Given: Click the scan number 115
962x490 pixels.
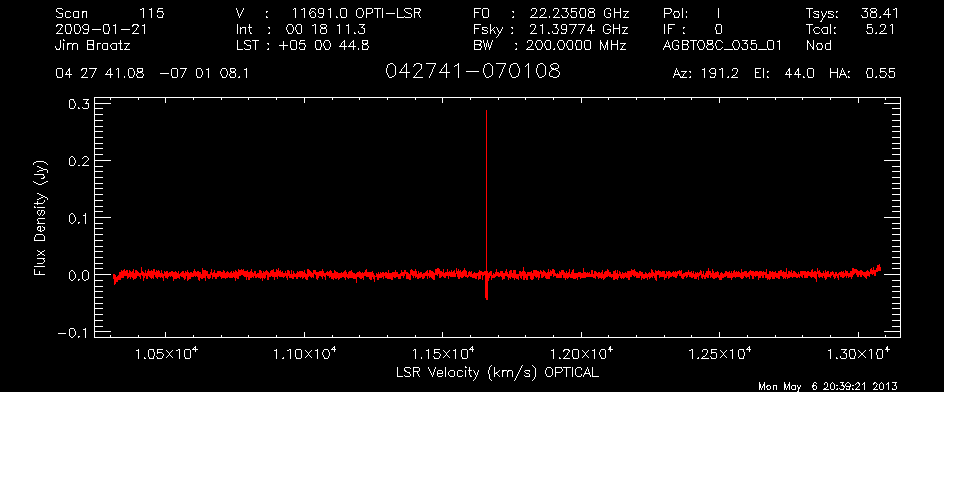Looking at the screenshot, I should pos(152,13).
